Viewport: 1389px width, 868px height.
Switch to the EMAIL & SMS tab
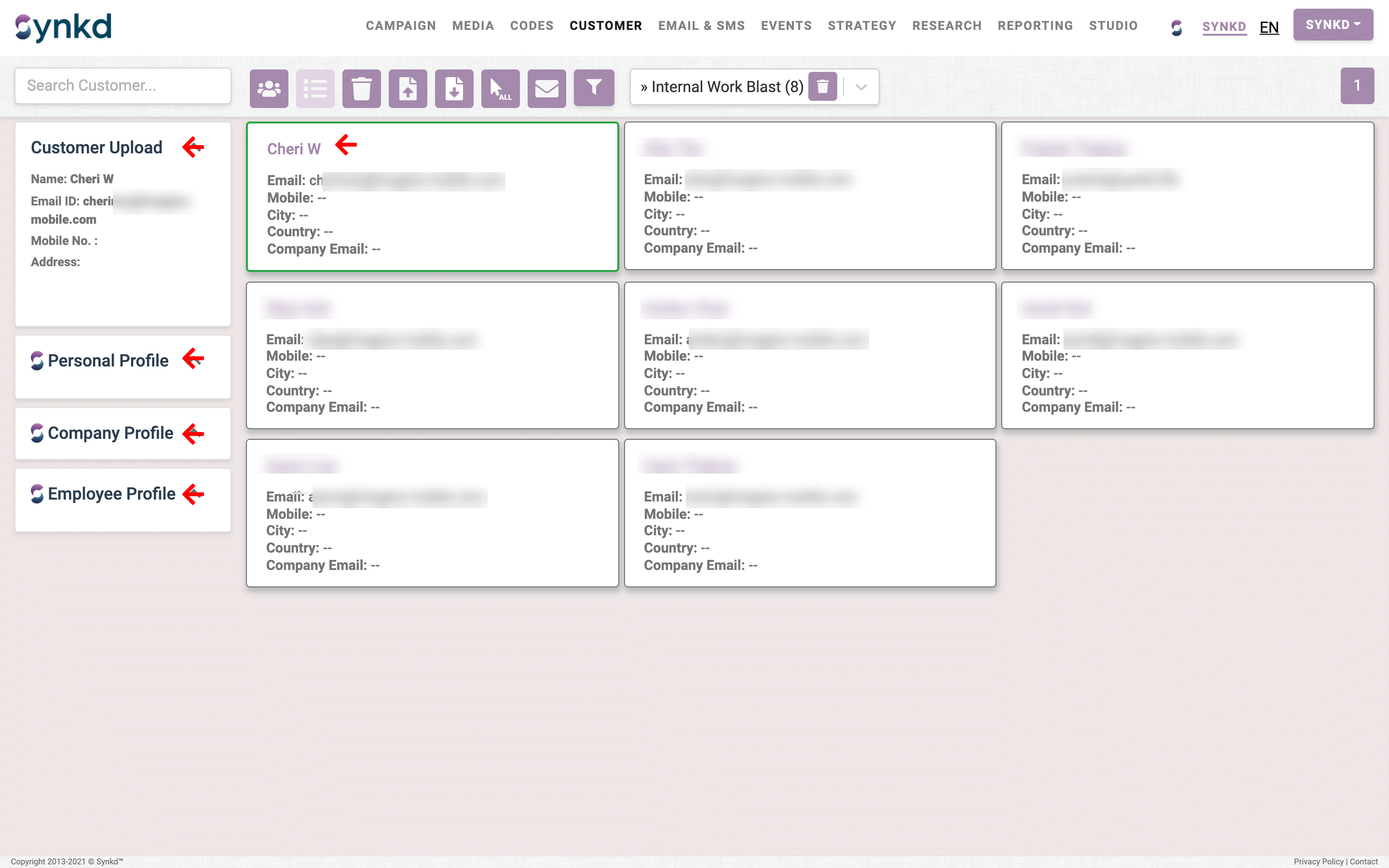701,25
